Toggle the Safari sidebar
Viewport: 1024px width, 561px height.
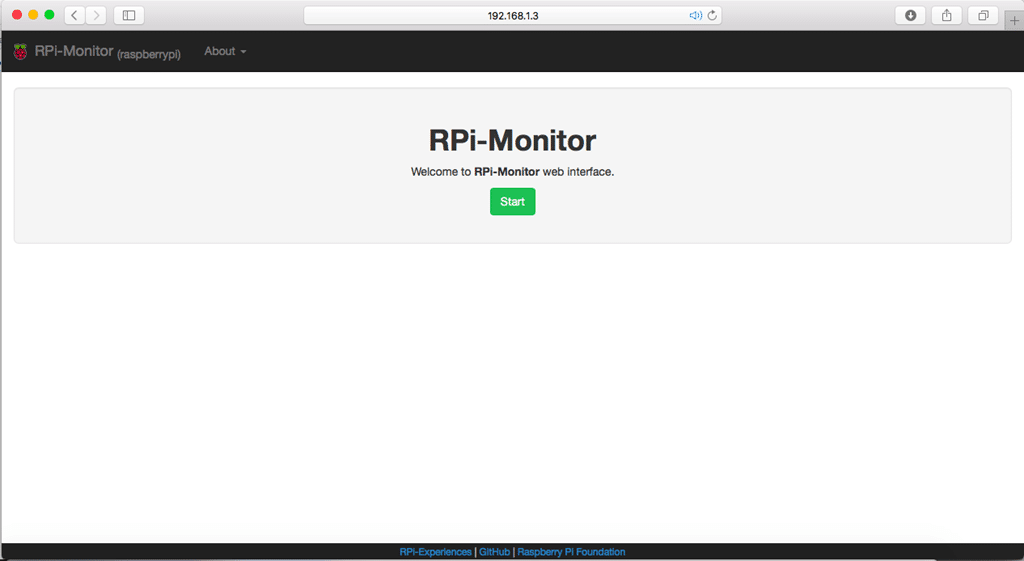click(129, 15)
